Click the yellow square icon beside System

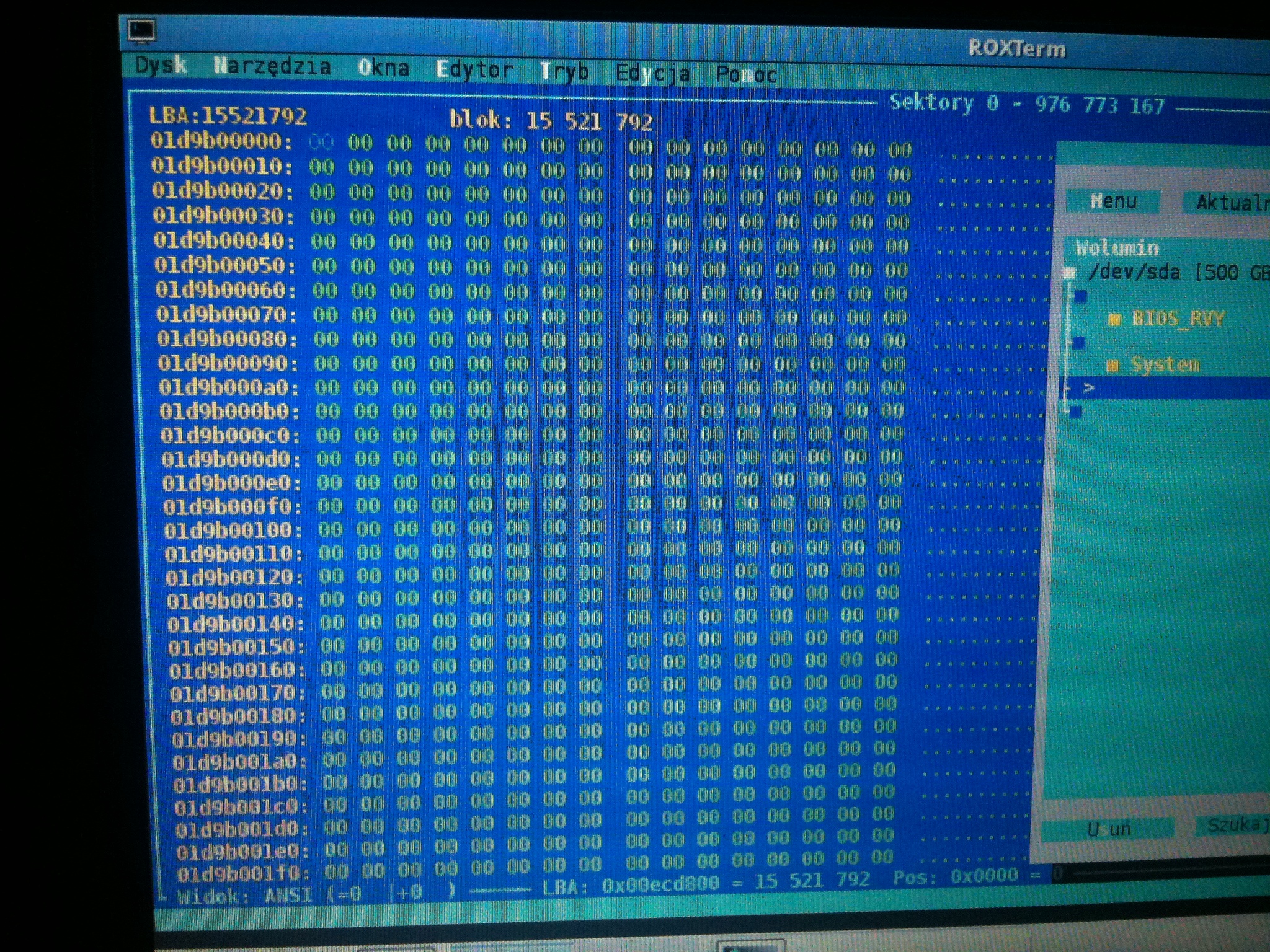1112,366
